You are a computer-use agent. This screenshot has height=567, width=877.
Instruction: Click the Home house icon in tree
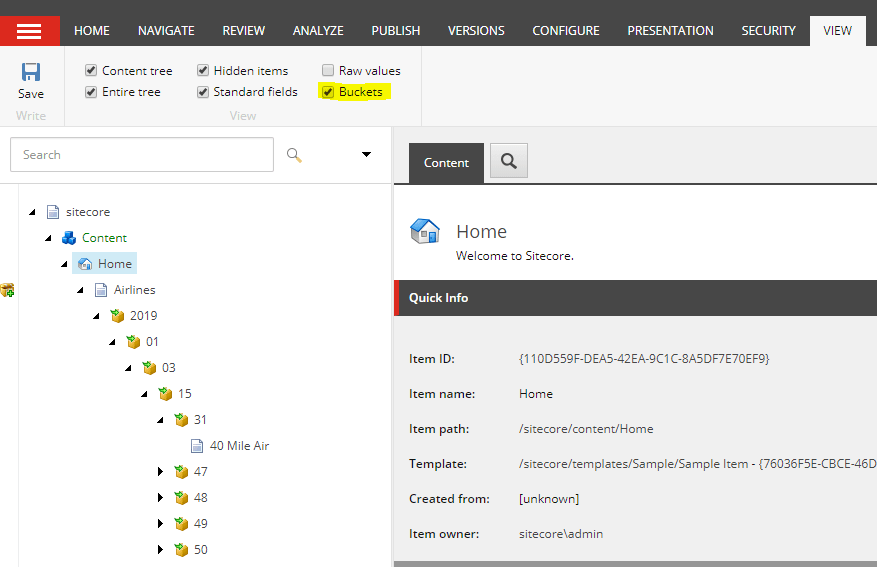pyautogui.click(x=85, y=264)
